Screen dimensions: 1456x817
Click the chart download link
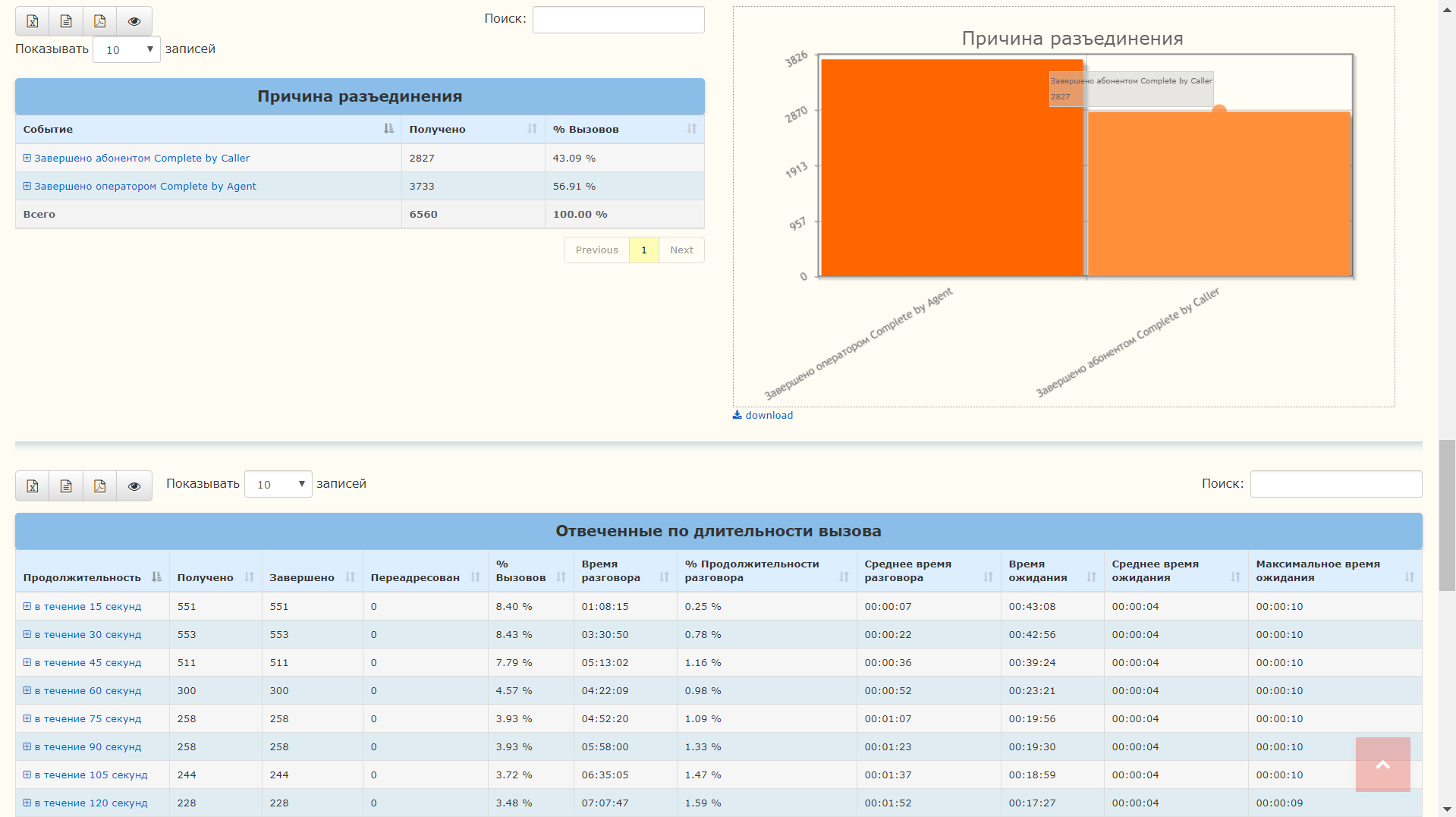tap(763, 415)
